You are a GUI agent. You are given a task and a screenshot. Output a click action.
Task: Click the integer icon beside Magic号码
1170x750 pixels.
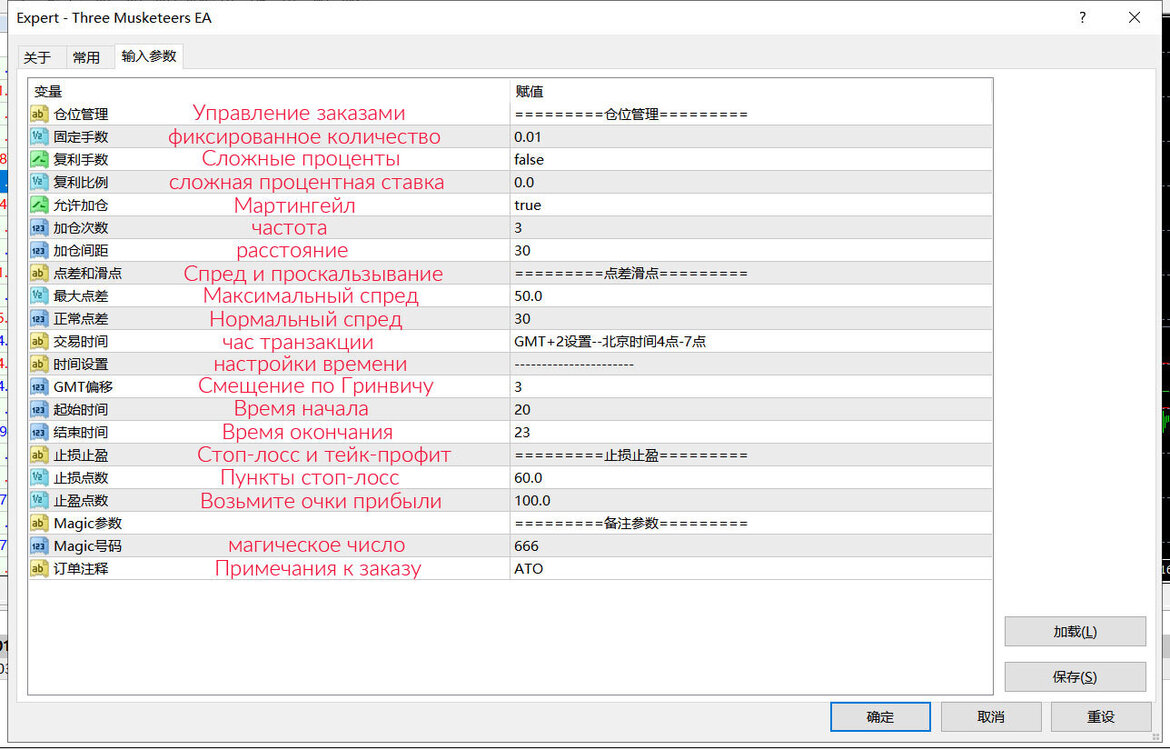pyautogui.click(x=39, y=546)
